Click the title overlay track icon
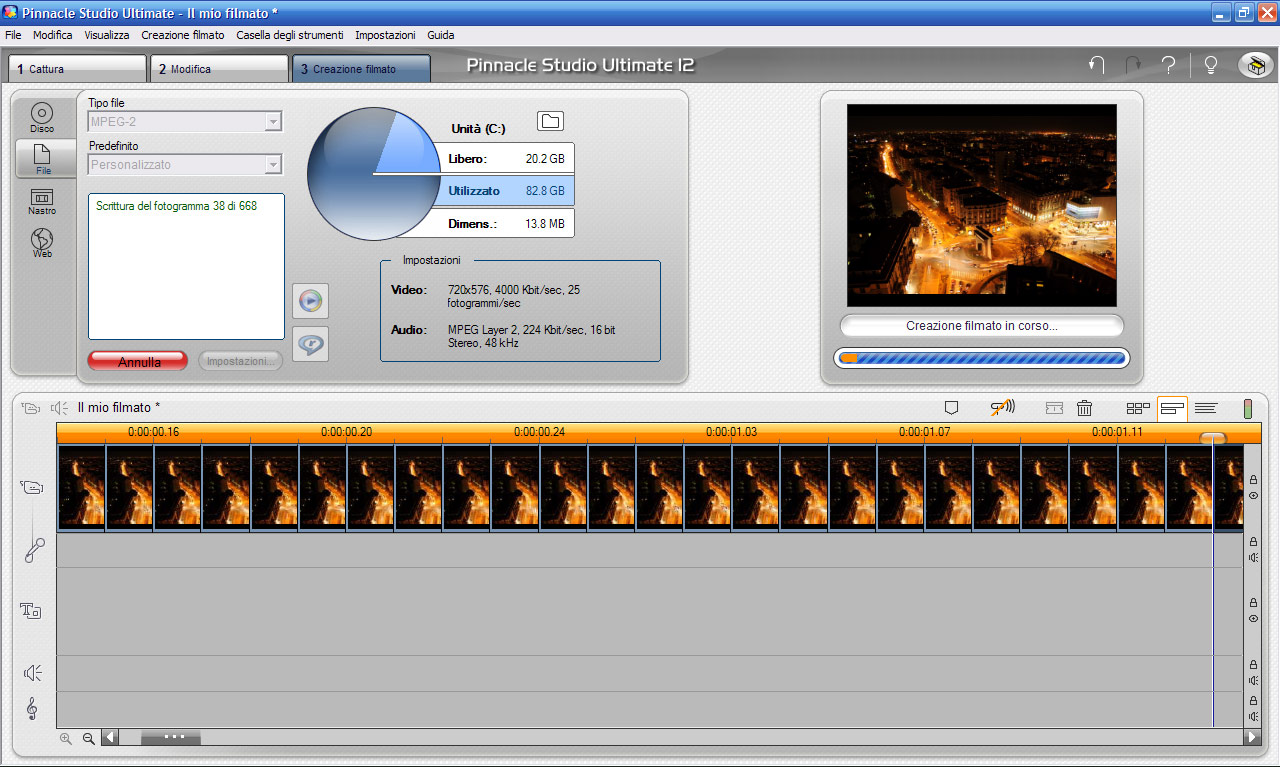The image size is (1280, 767). [31, 610]
